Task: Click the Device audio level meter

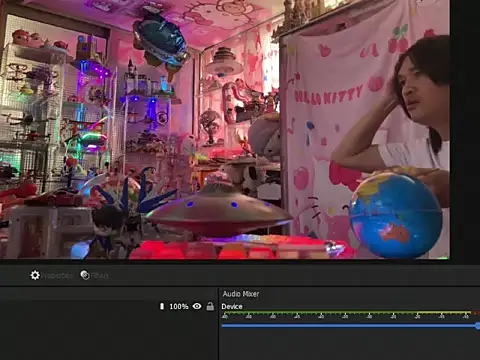Action: click(351, 313)
